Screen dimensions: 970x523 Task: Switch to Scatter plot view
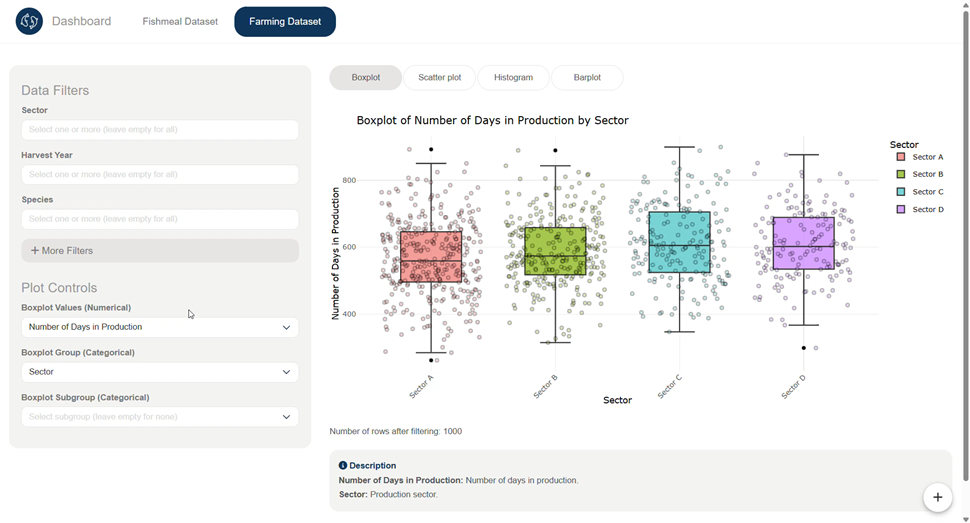[x=439, y=77]
